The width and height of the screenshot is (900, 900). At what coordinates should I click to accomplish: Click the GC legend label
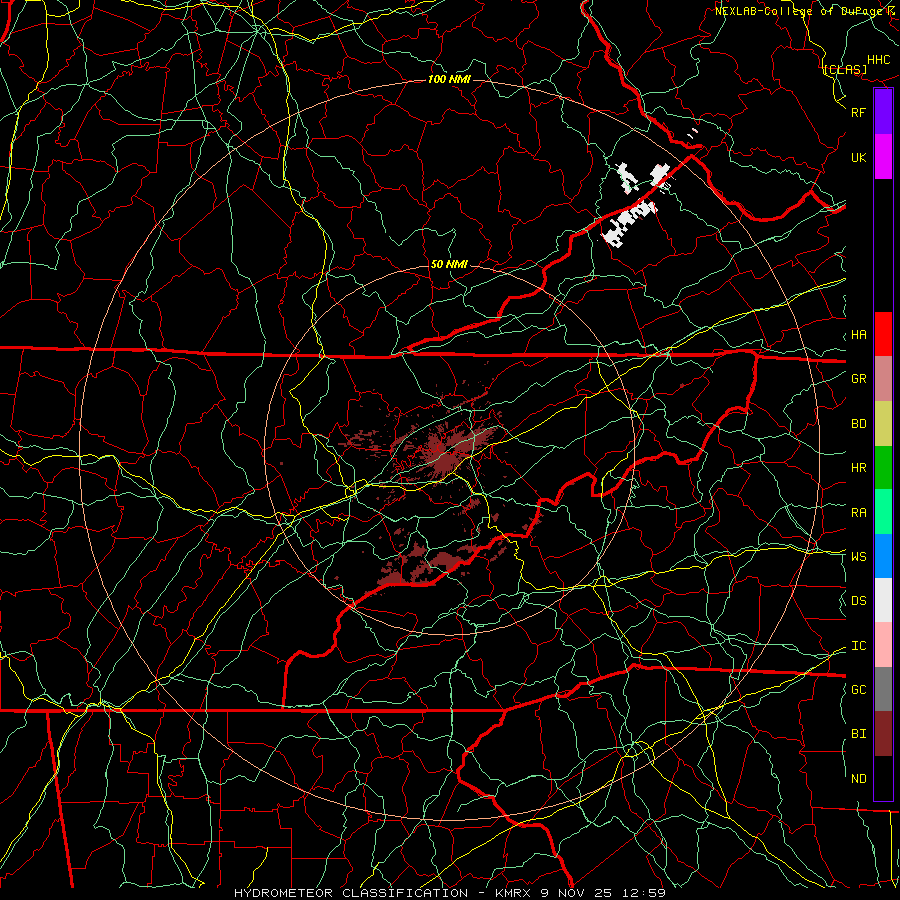pos(859,690)
